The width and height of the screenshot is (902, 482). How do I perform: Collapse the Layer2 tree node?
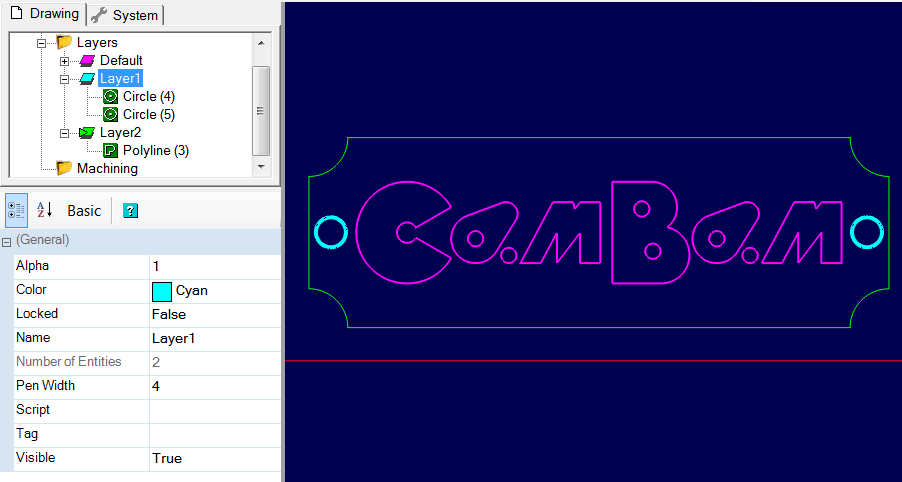tap(64, 133)
